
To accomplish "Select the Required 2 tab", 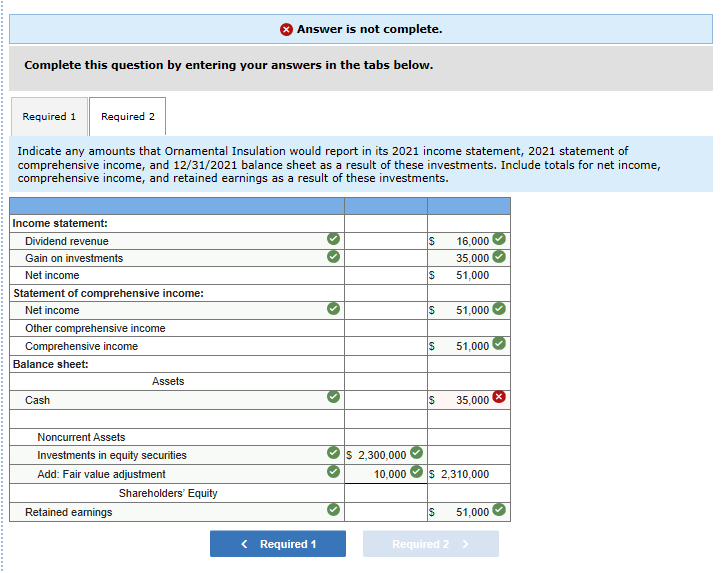I will click(x=128, y=116).
